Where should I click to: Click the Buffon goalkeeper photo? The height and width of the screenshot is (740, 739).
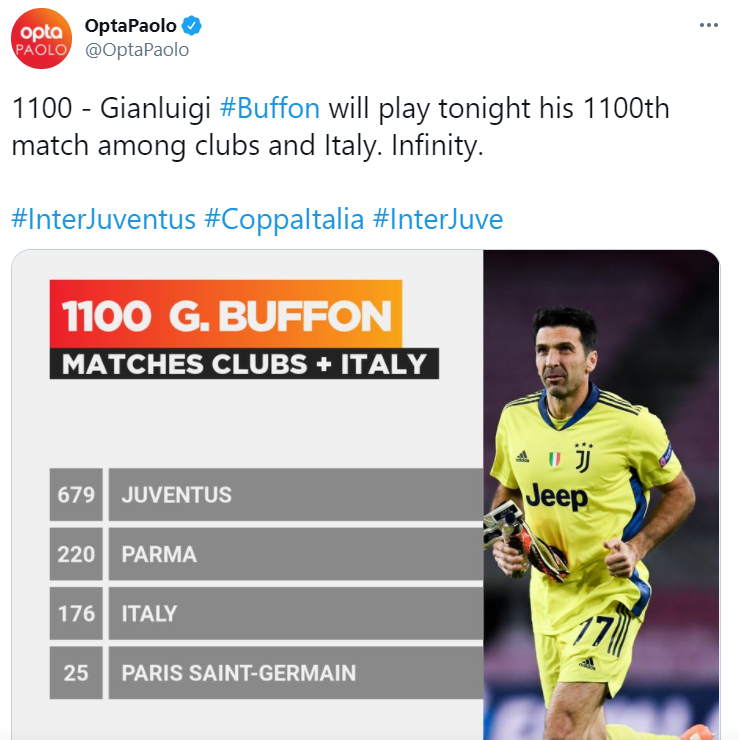coord(601,495)
